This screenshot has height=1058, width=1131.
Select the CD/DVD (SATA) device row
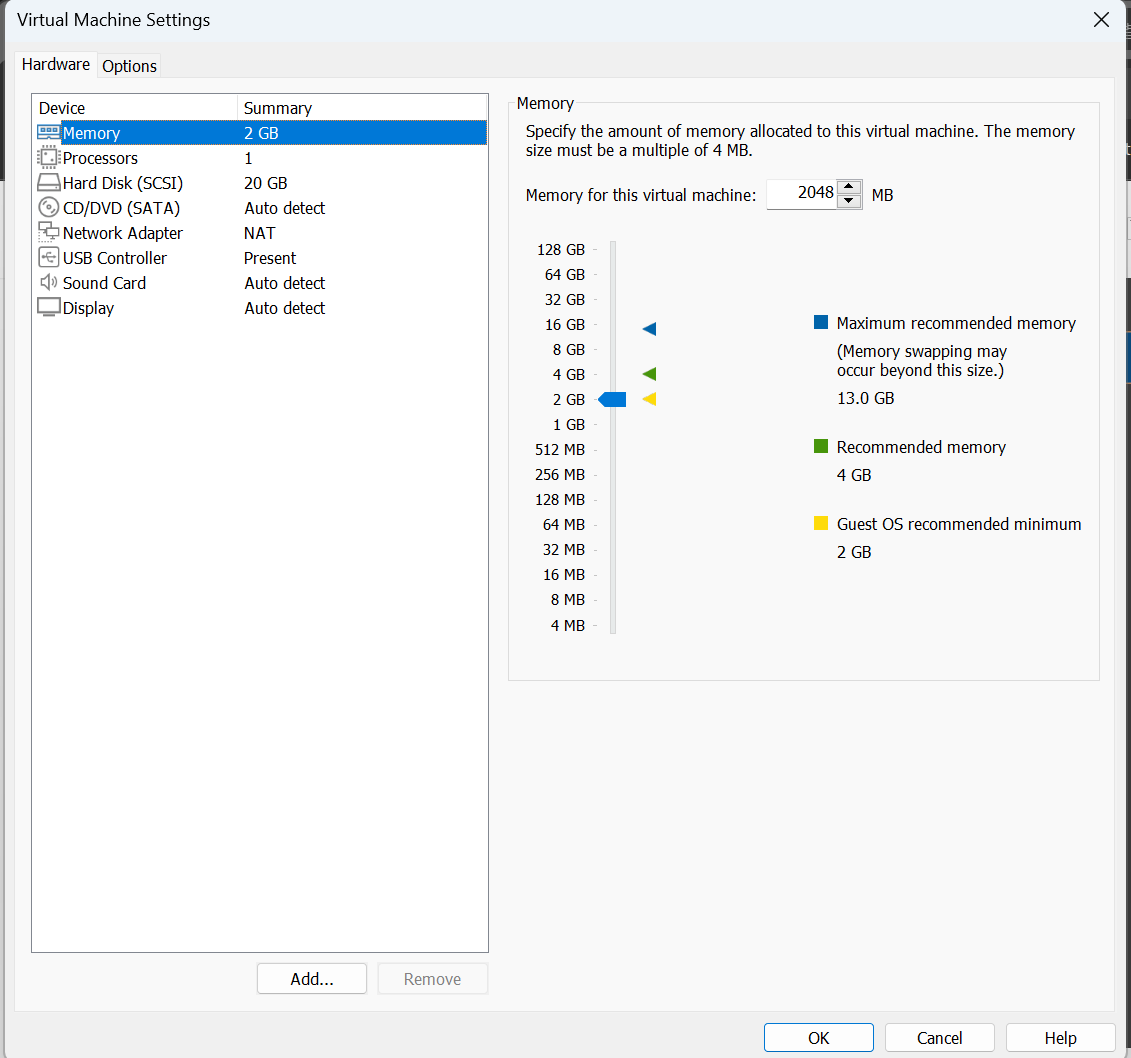coord(261,208)
